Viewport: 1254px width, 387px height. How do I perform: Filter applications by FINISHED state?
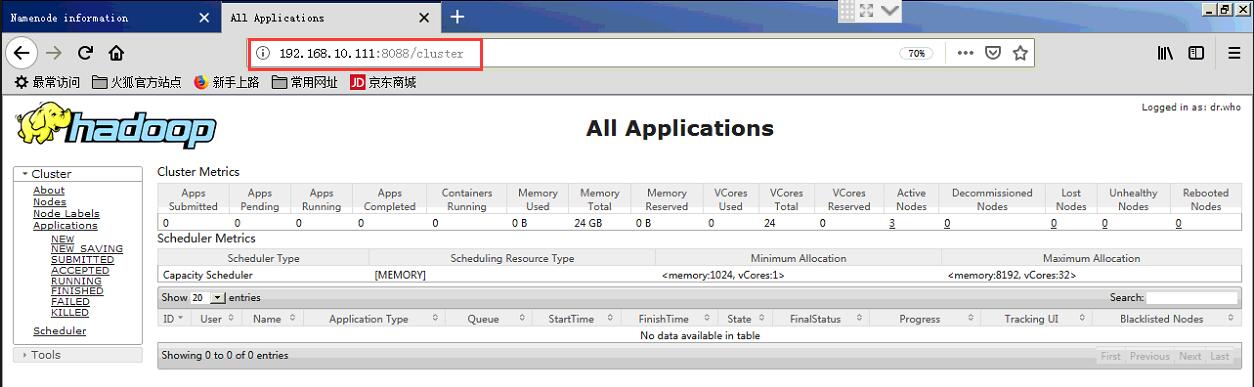(77, 291)
